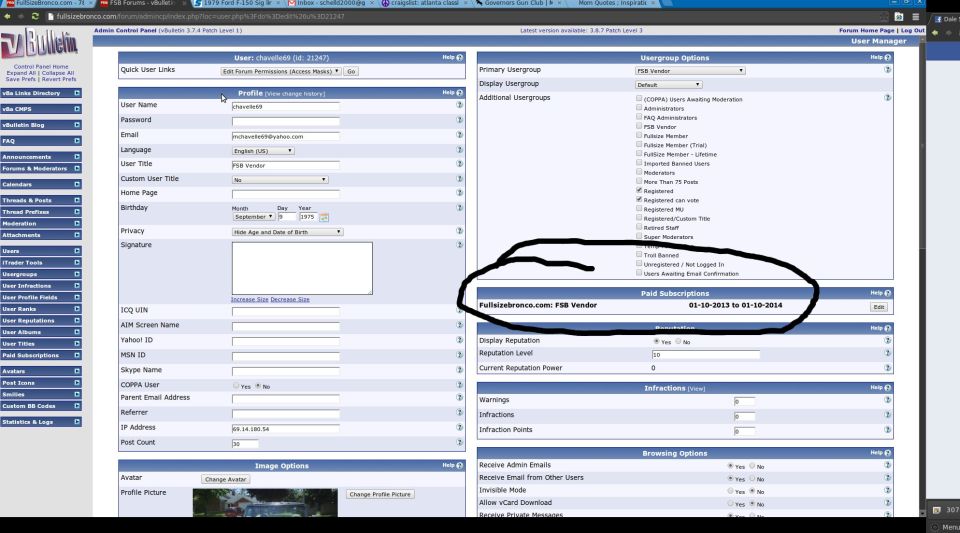Screen dimensions: 960x533
Task: Check the Administrators usergroup box
Action: tap(639, 107)
